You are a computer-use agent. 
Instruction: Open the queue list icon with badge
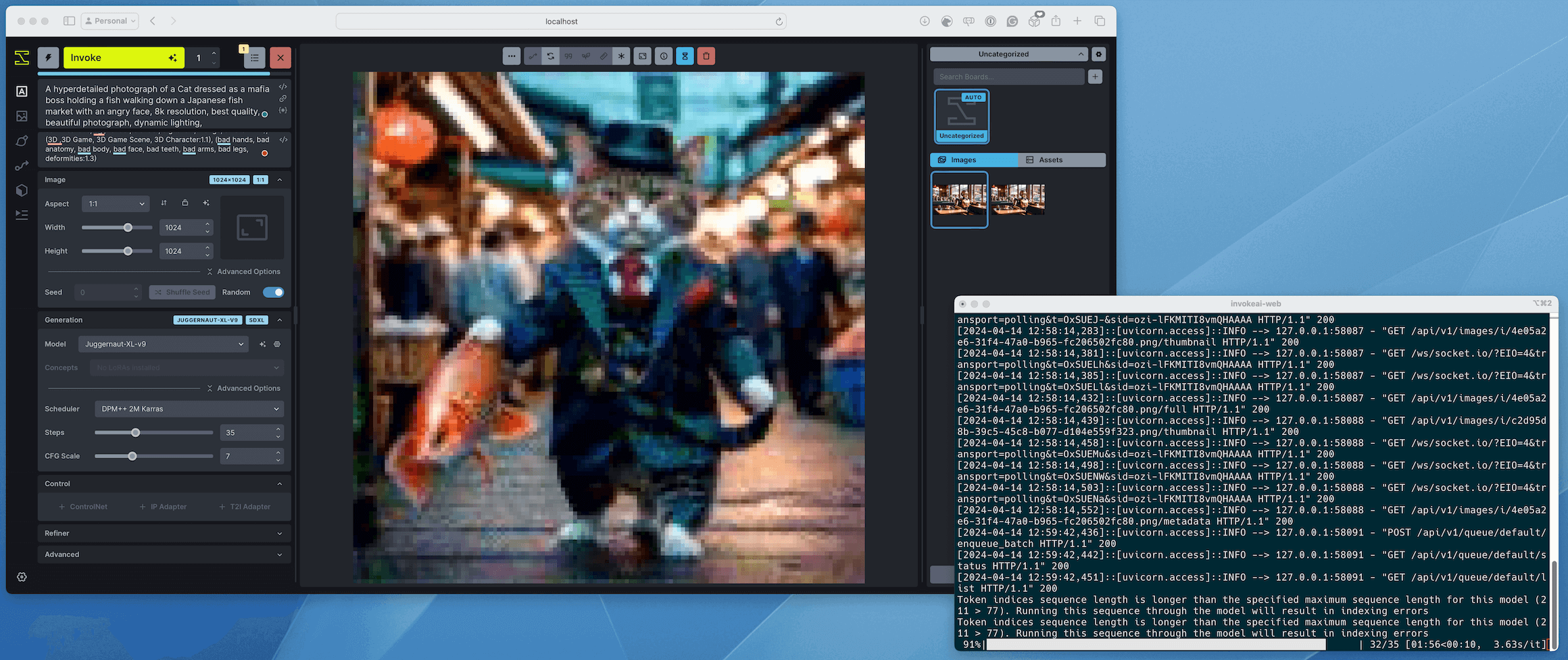click(254, 58)
